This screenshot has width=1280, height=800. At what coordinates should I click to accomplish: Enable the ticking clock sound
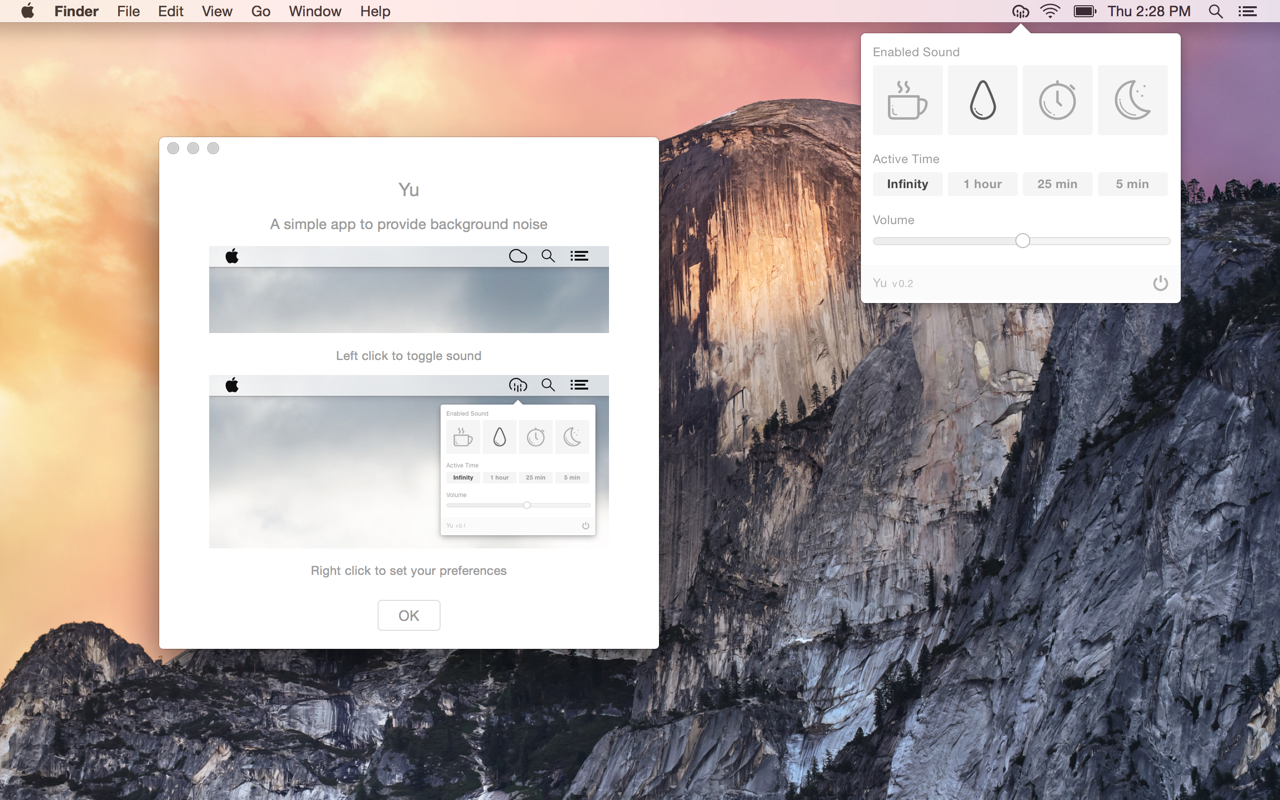(1057, 100)
